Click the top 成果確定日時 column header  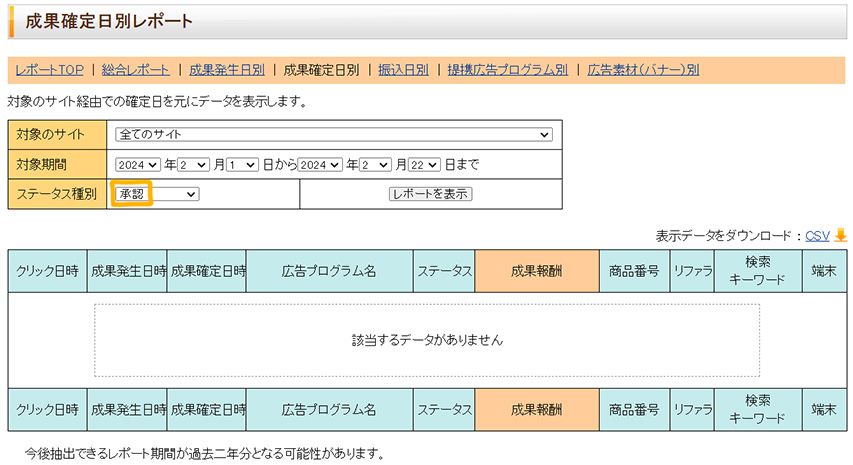[207, 271]
